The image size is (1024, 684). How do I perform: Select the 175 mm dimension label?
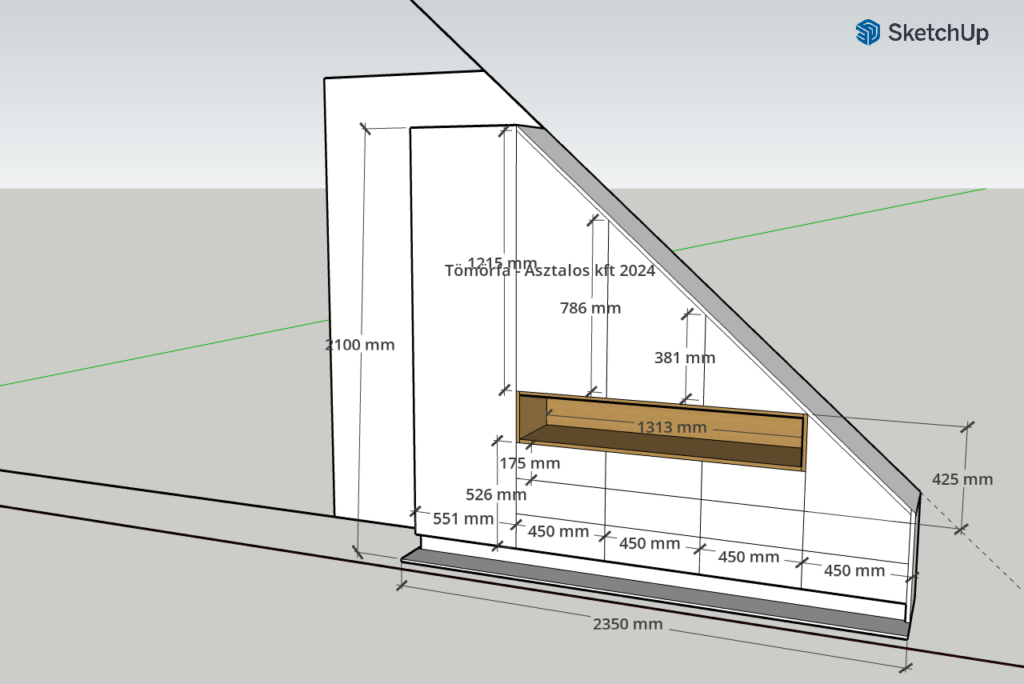coord(530,463)
